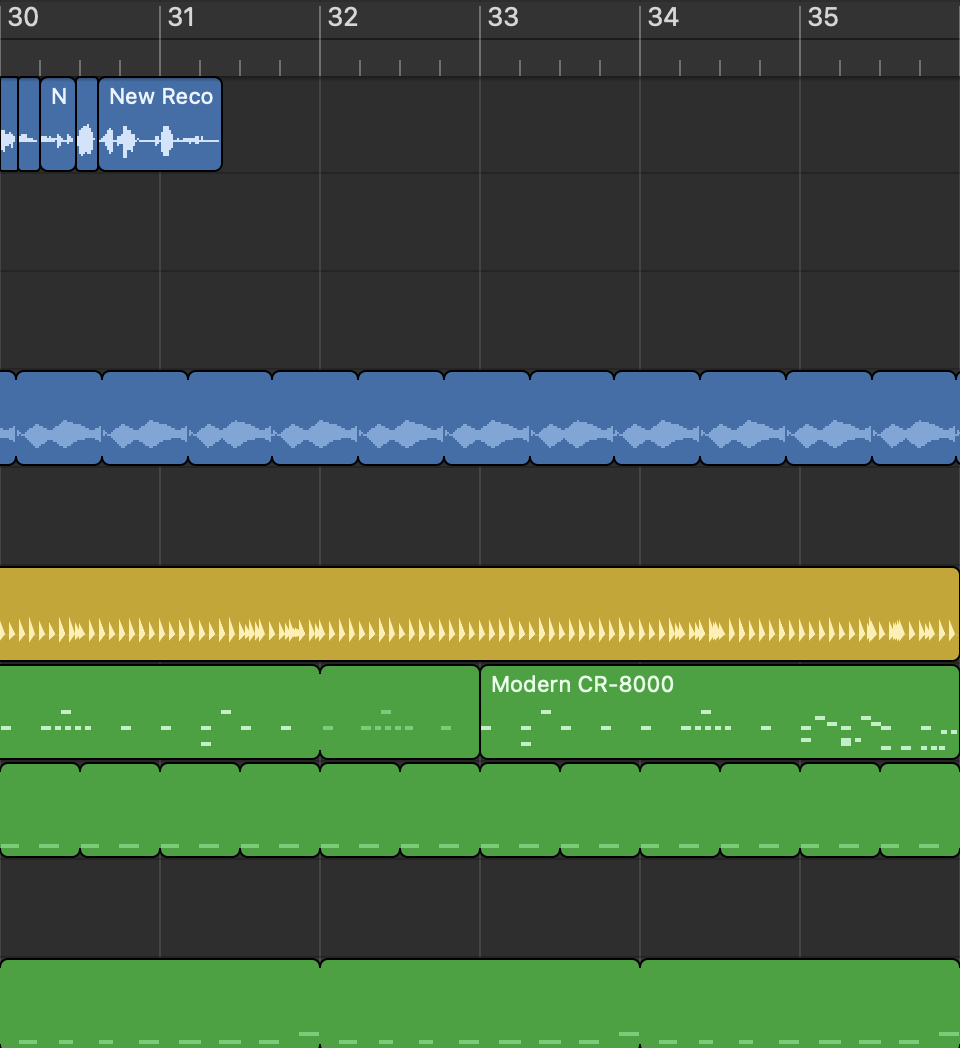The image size is (960, 1048).
Task: Select the green MIDI region ending at "Modern CR-8000"
Action: [x=400, y=712]
